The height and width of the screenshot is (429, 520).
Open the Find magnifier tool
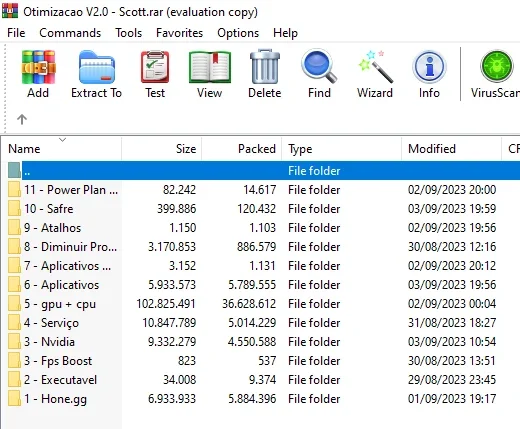(x=319, y=66)
